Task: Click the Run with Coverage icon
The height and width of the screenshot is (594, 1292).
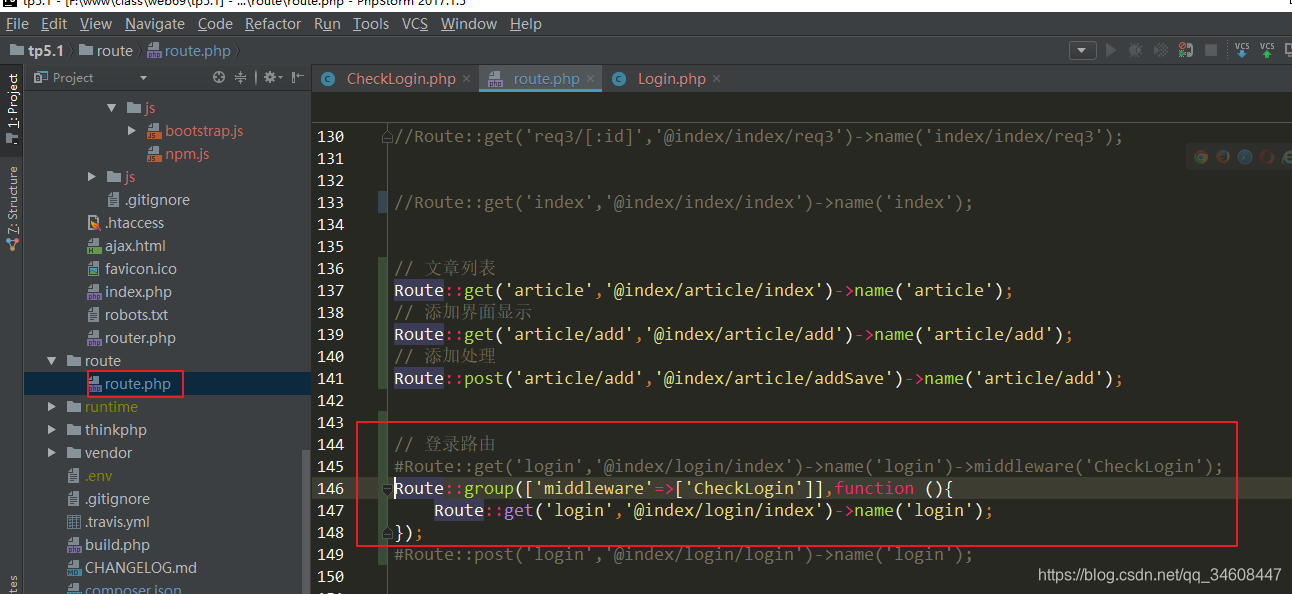Action: click(x=1161, y=50)
